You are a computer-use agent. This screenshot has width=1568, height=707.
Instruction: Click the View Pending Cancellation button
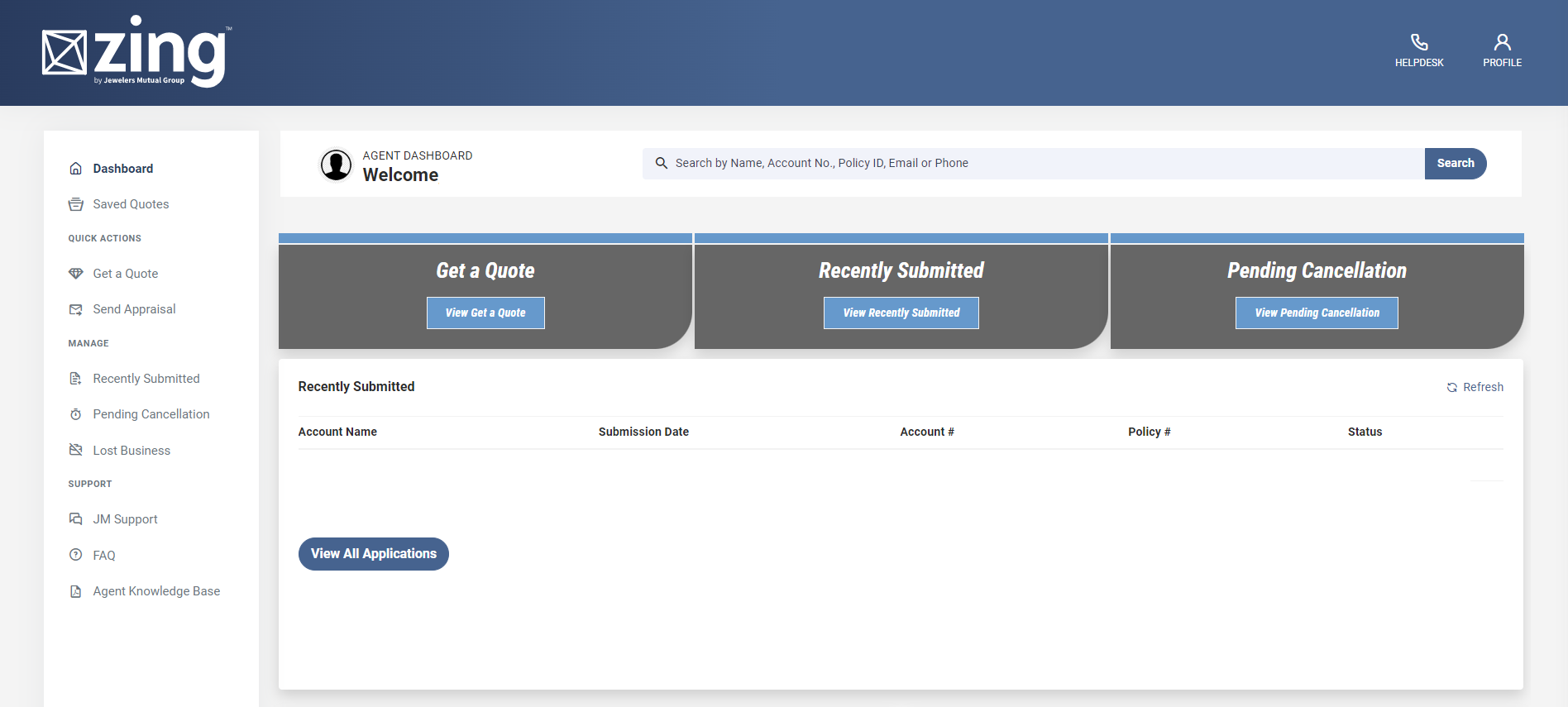[x=1317, y=313]
